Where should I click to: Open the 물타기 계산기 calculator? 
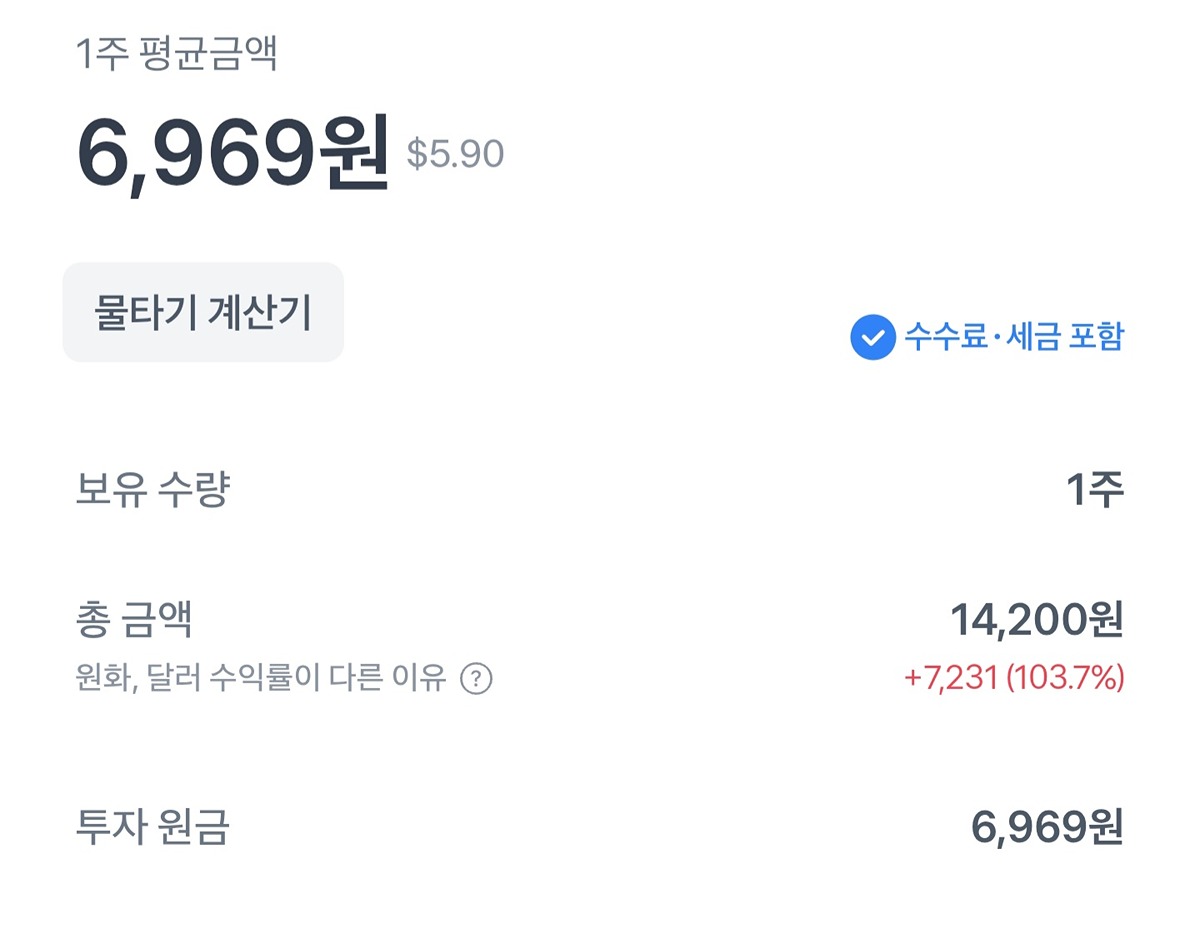pyautogui.click(x=203, y=312)
